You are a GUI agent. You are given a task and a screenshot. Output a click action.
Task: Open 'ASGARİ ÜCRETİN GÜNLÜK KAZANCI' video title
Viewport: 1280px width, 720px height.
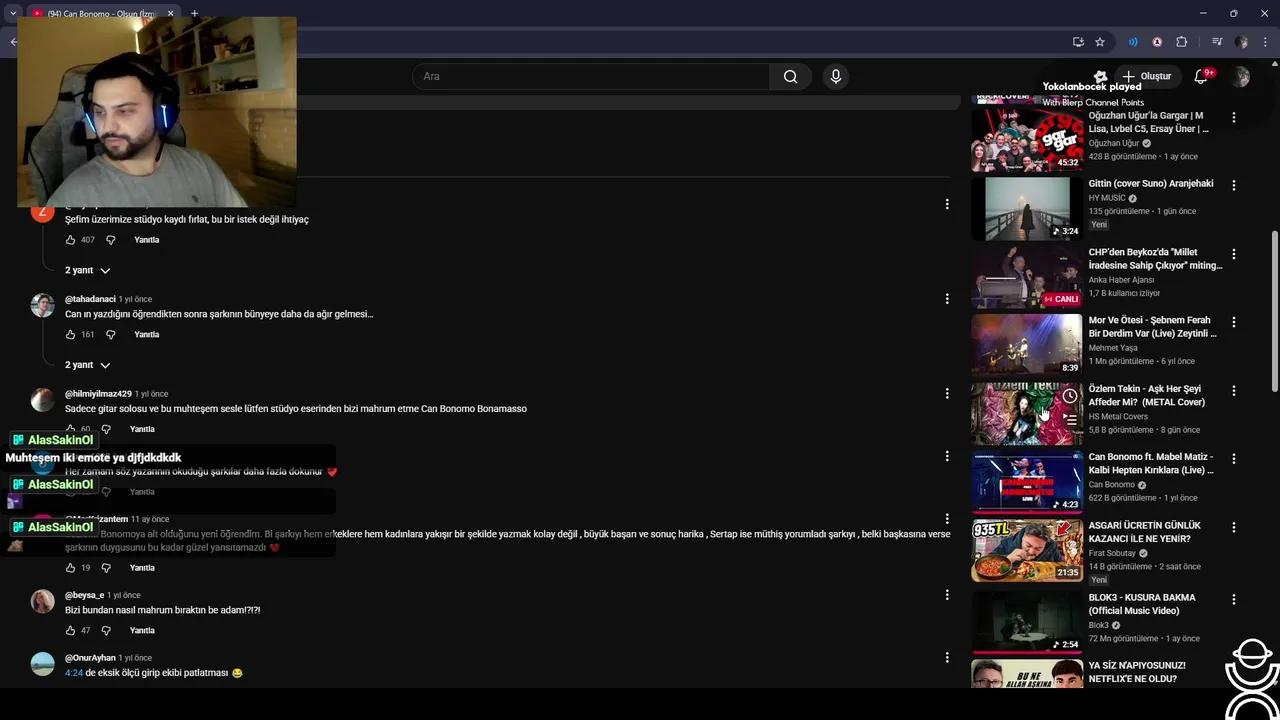tap(1145, 532)
